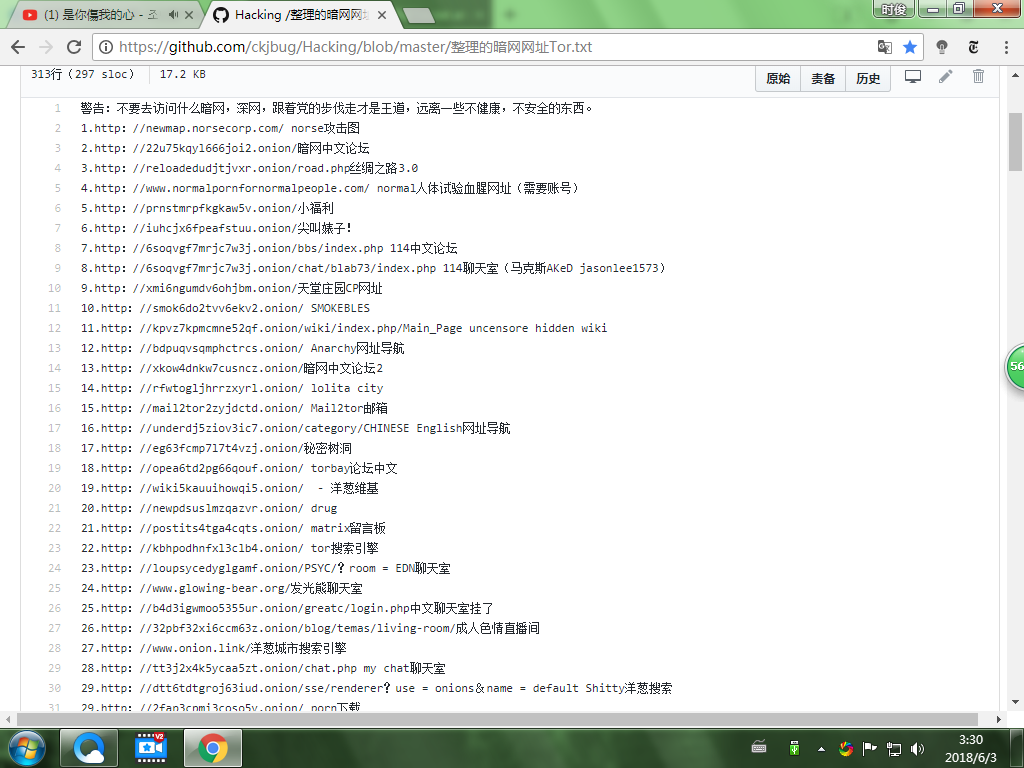The height and width of the screenshot is (768, 1024).
Task: Open the translate page icon
Action: [x=885, y=47]
